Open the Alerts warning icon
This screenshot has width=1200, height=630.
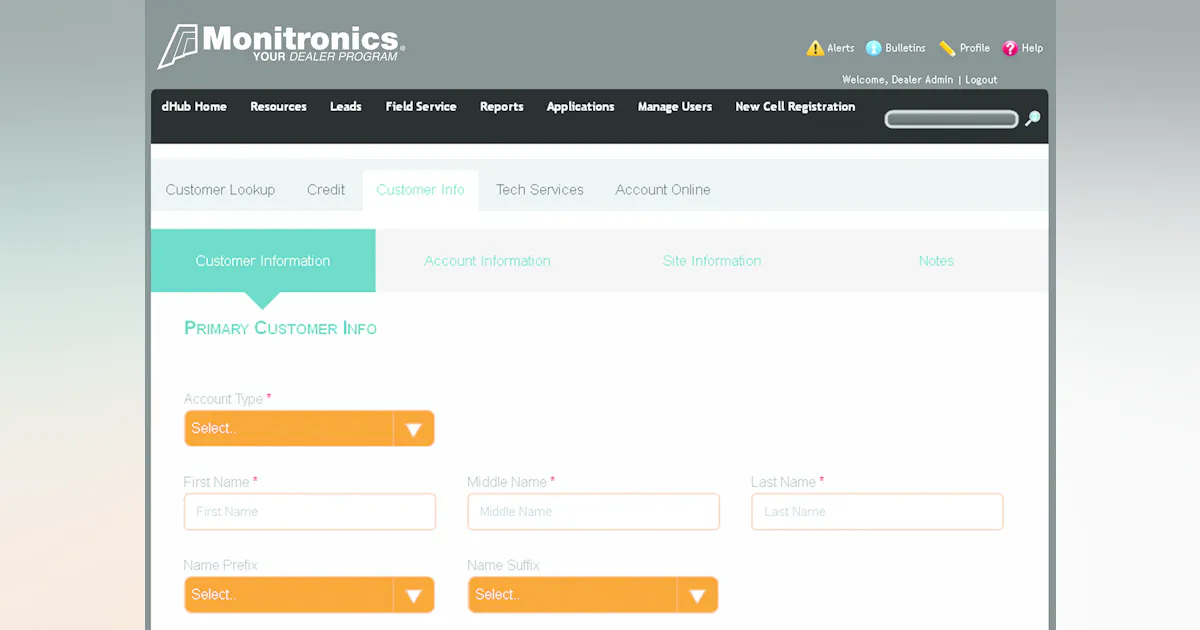pos(815,48)
